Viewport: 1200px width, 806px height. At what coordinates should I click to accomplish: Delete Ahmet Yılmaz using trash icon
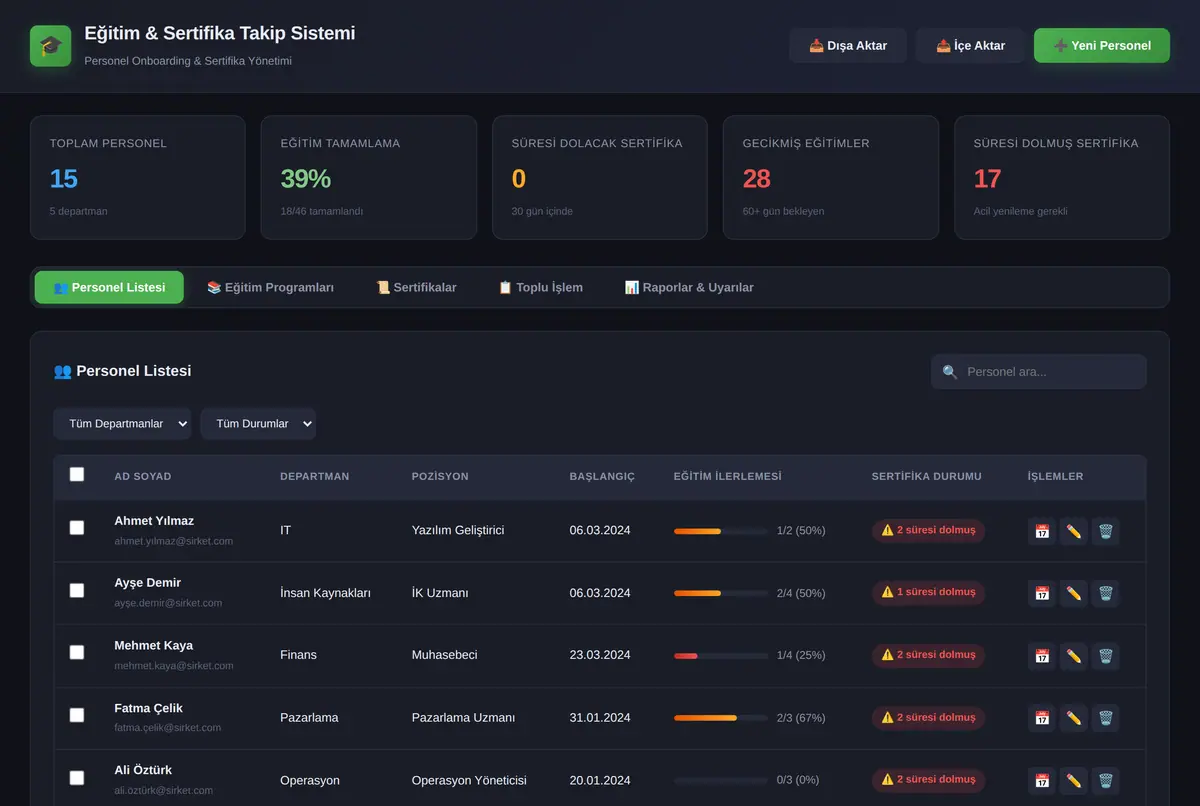point(1105,531)
